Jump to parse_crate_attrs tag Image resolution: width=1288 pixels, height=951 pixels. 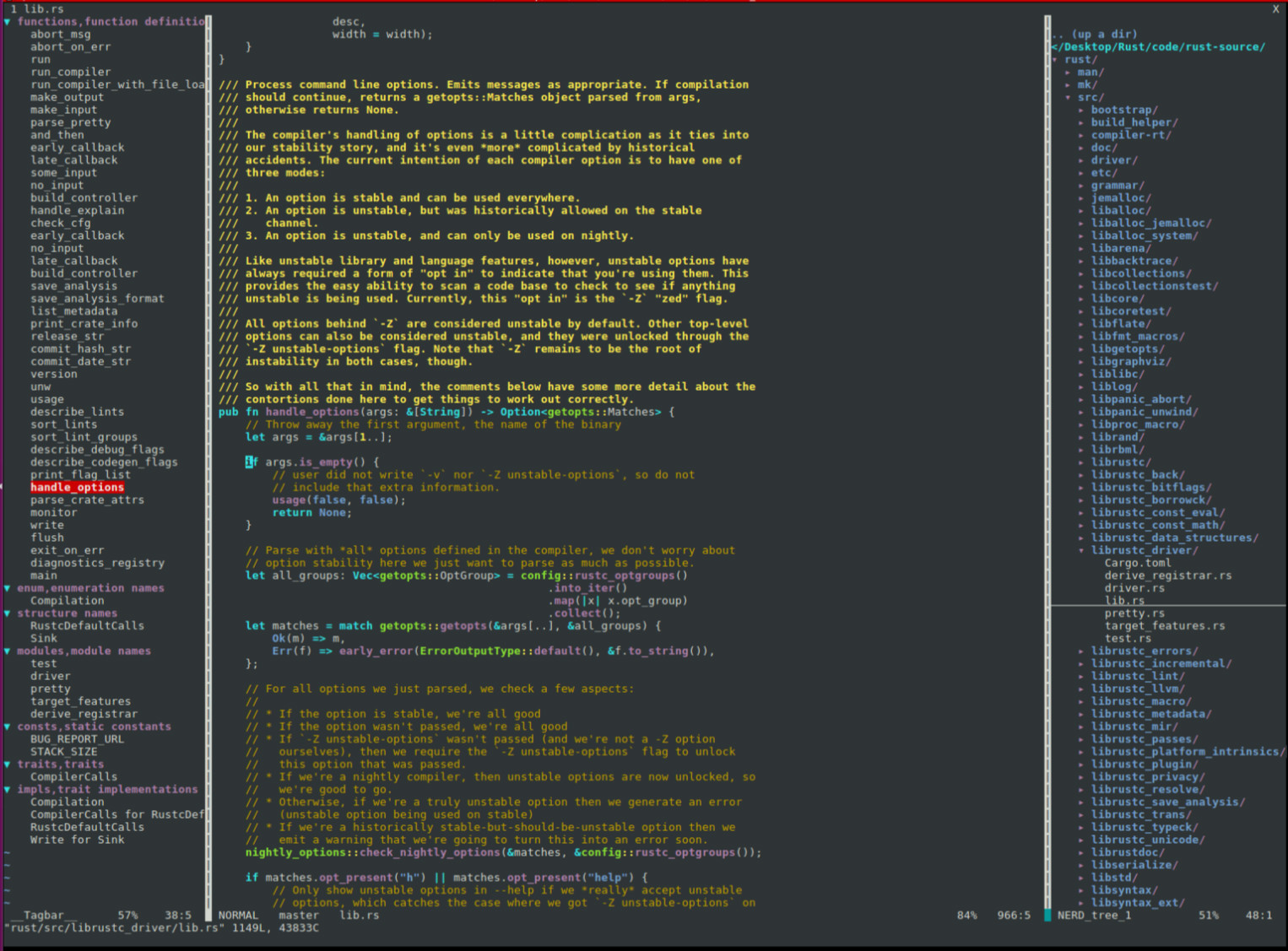pyautogui.click(x=88, y=500)
